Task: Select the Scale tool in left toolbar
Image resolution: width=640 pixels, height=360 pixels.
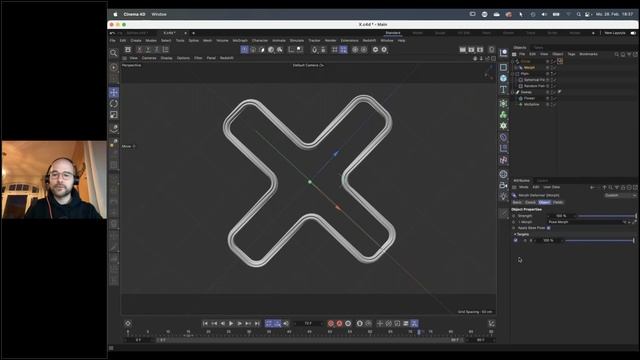Action: point(114,115)
